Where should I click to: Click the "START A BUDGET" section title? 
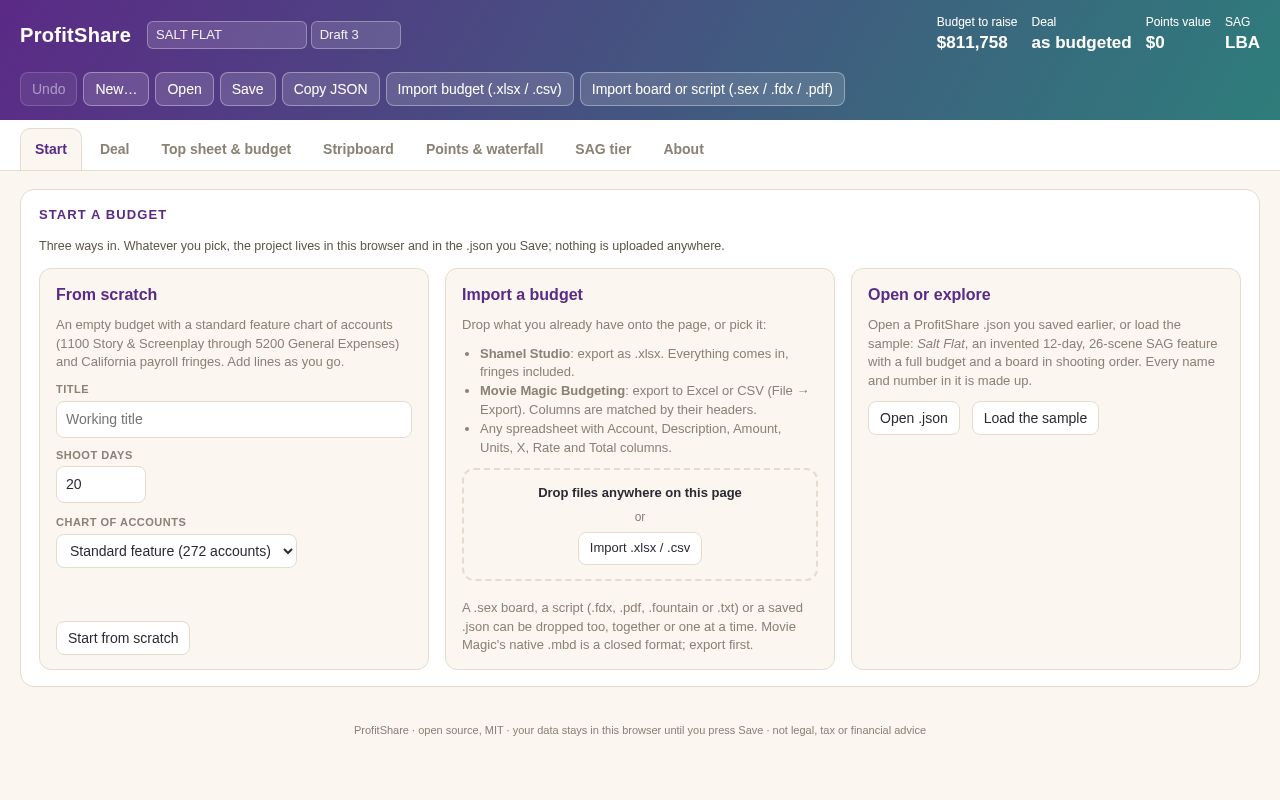click(103, 215)
